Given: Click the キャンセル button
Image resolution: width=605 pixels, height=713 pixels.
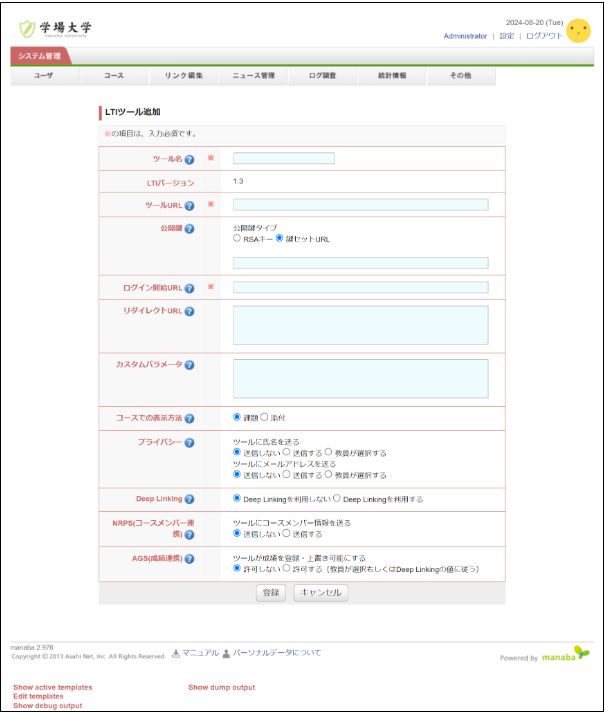Looking at the screenshot, I should coord(321,593).
